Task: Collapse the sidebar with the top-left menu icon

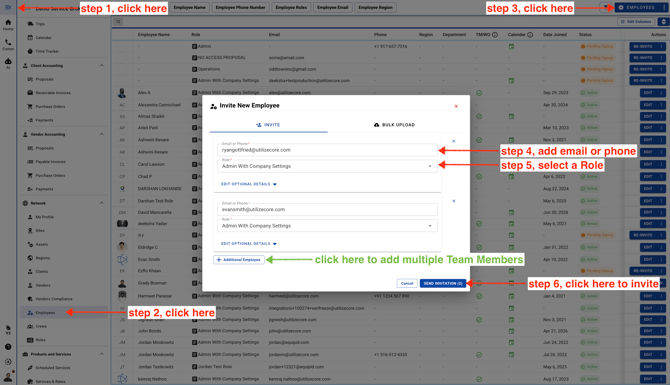Action: pos(8,7)
